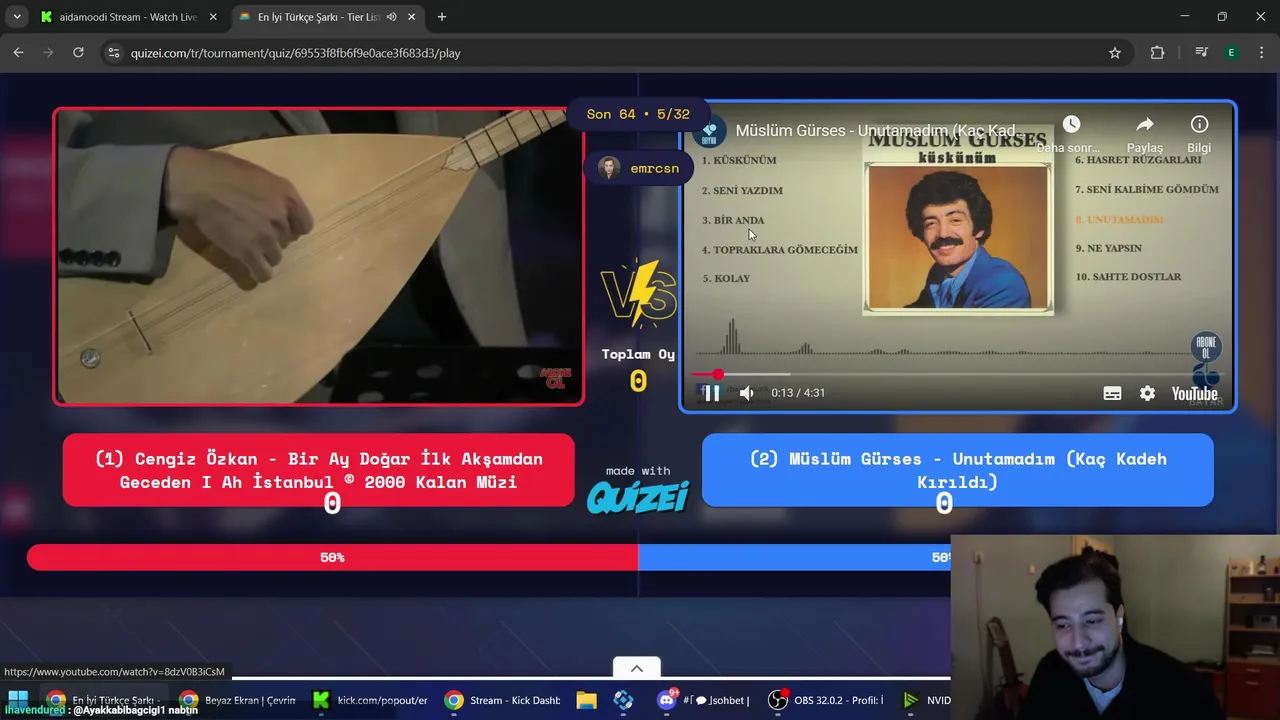Click the blue 50% vote bar
1280x720 pixels.
click(x=794, y=557)
